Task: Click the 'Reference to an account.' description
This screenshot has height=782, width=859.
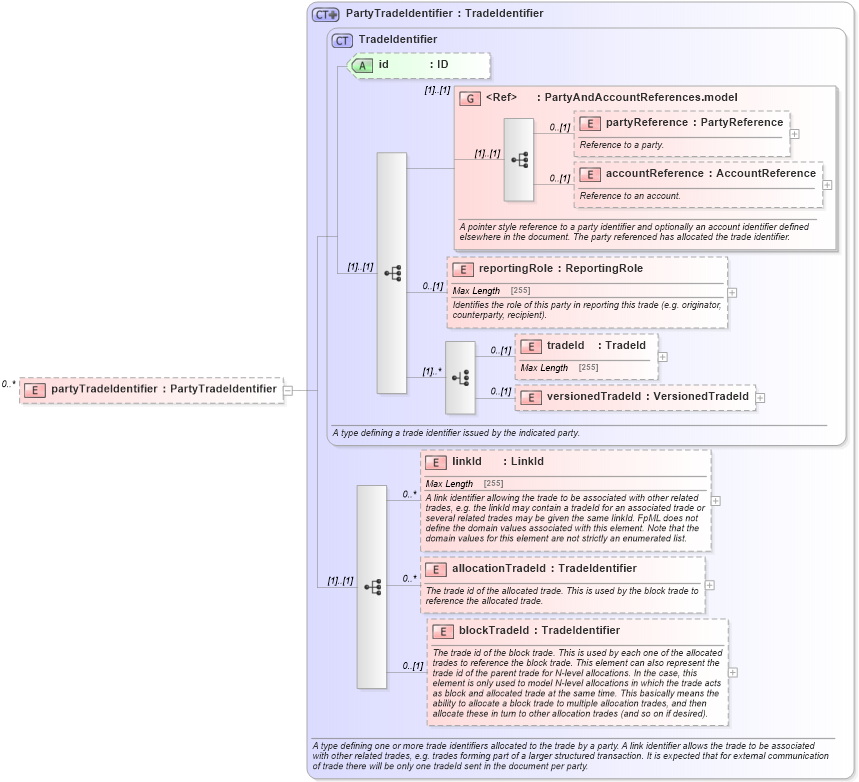Action: point(630,196)
